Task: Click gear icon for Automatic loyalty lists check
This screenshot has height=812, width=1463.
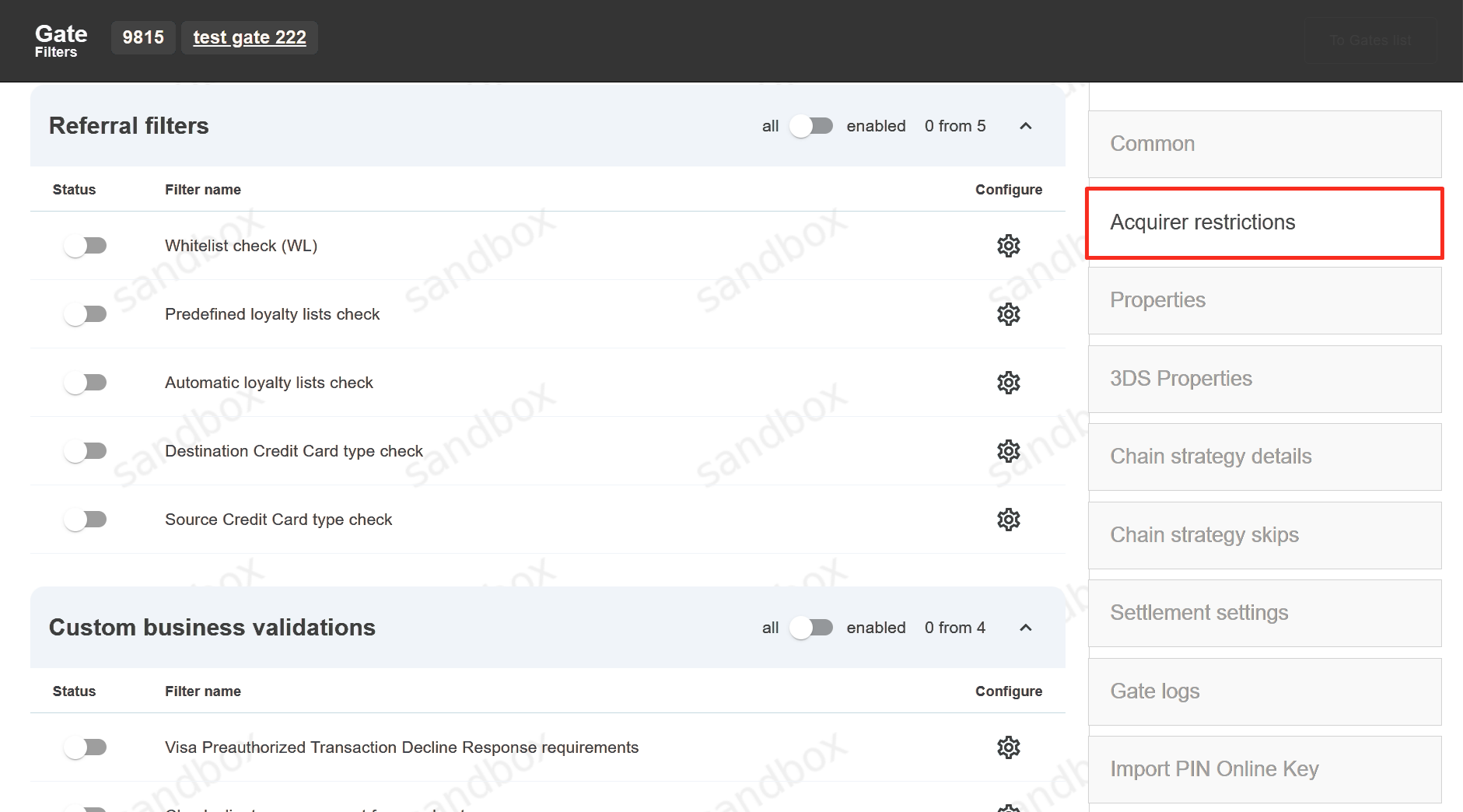Action: tap(1008, 383)
